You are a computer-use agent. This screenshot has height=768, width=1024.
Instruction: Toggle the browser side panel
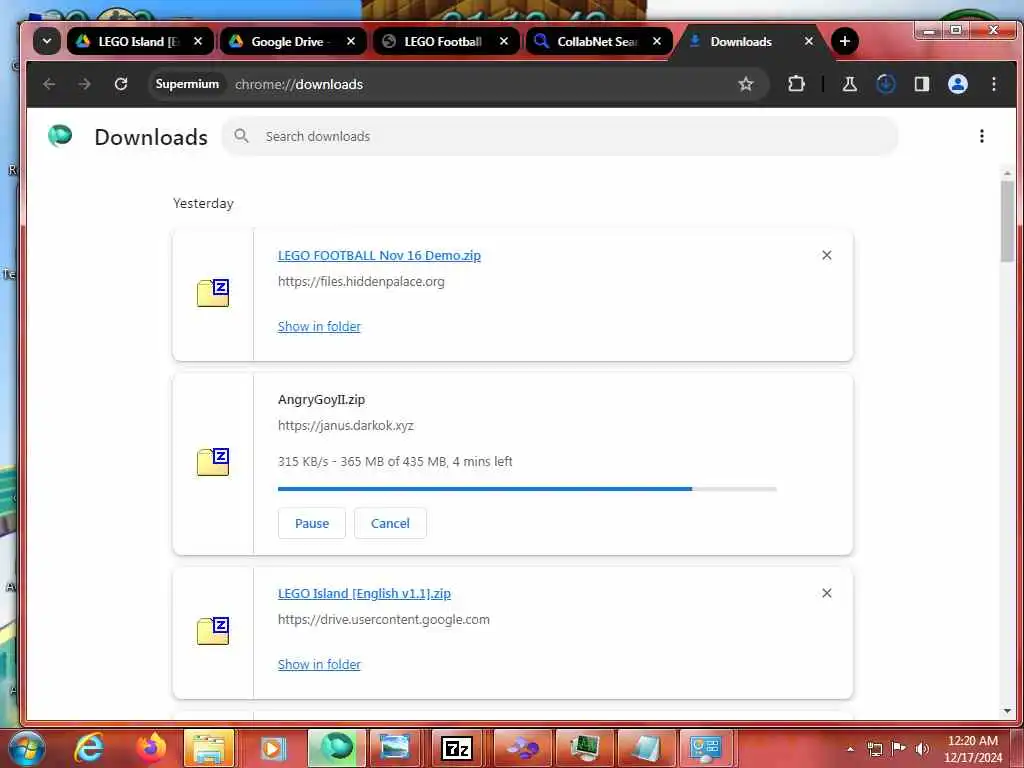coord(921,84)
